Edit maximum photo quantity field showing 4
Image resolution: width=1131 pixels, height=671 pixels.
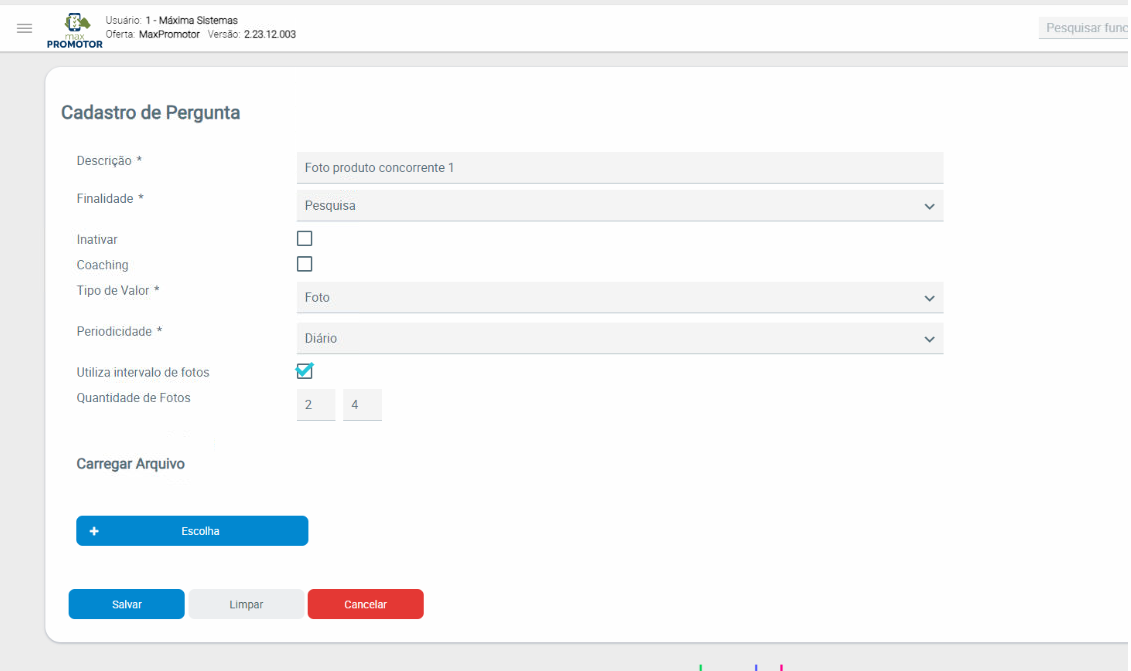tap(362, 405)
